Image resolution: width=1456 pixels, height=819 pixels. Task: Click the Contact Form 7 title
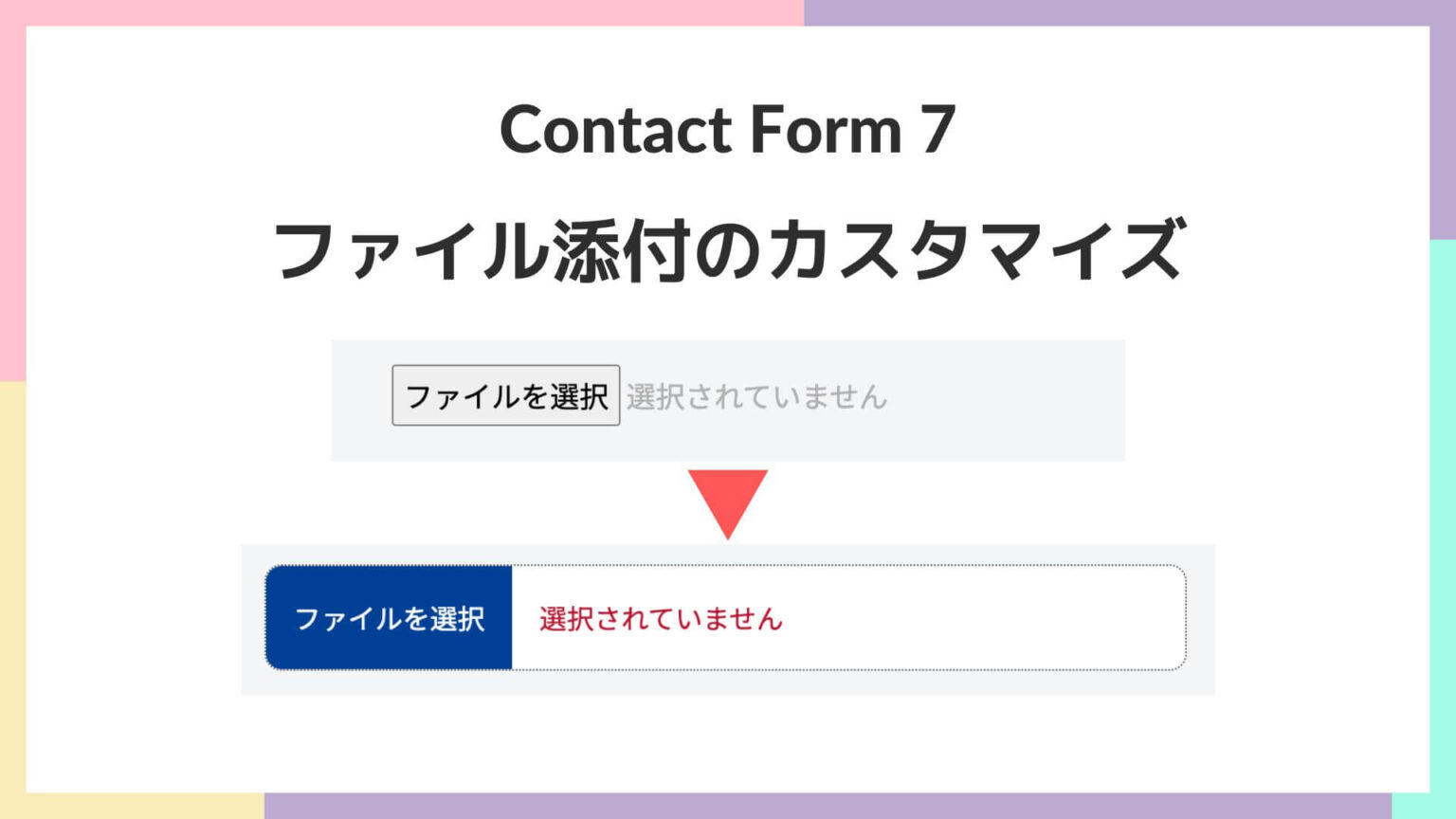click(727, 130)
